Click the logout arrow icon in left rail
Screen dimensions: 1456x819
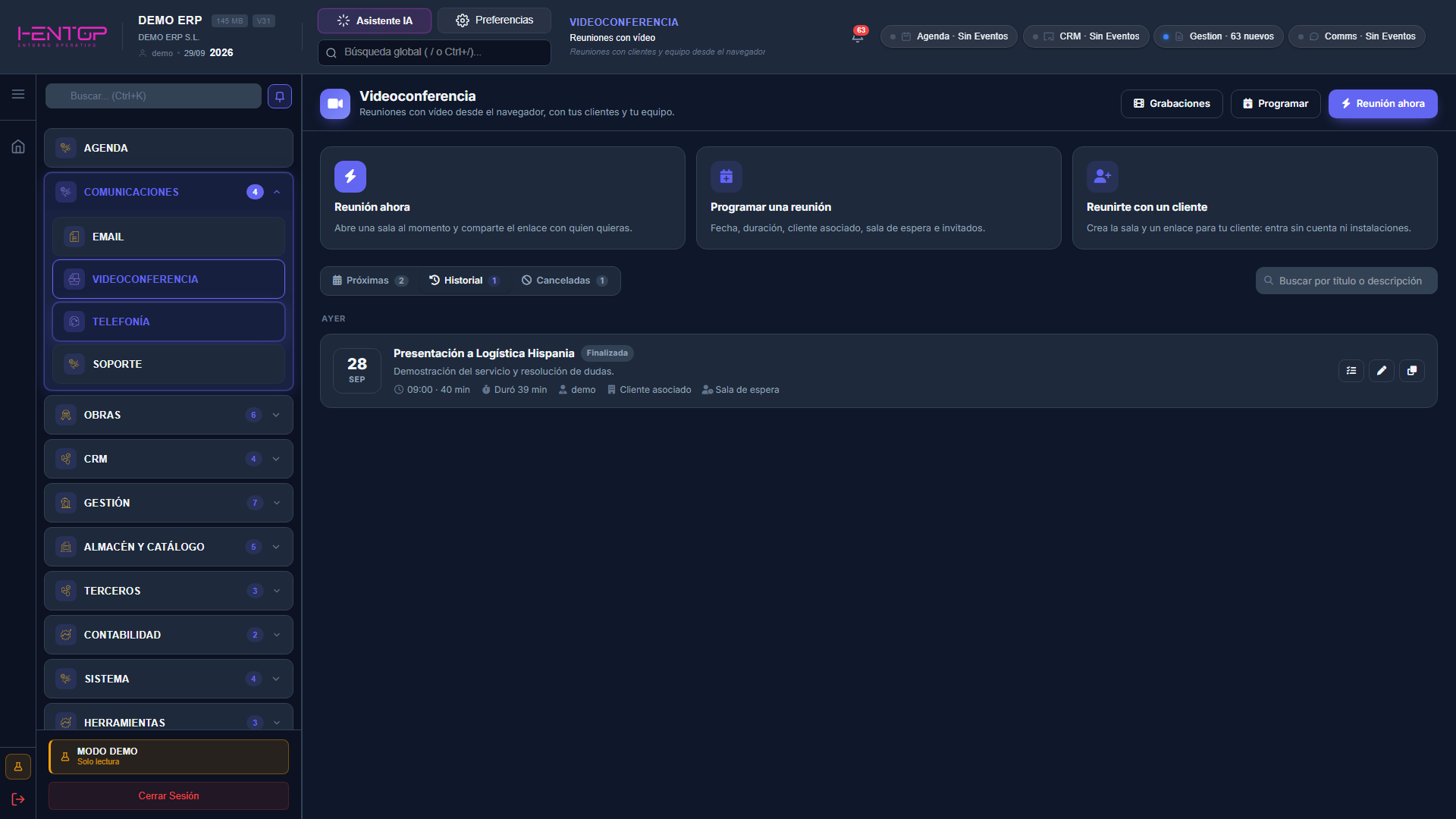18,799
